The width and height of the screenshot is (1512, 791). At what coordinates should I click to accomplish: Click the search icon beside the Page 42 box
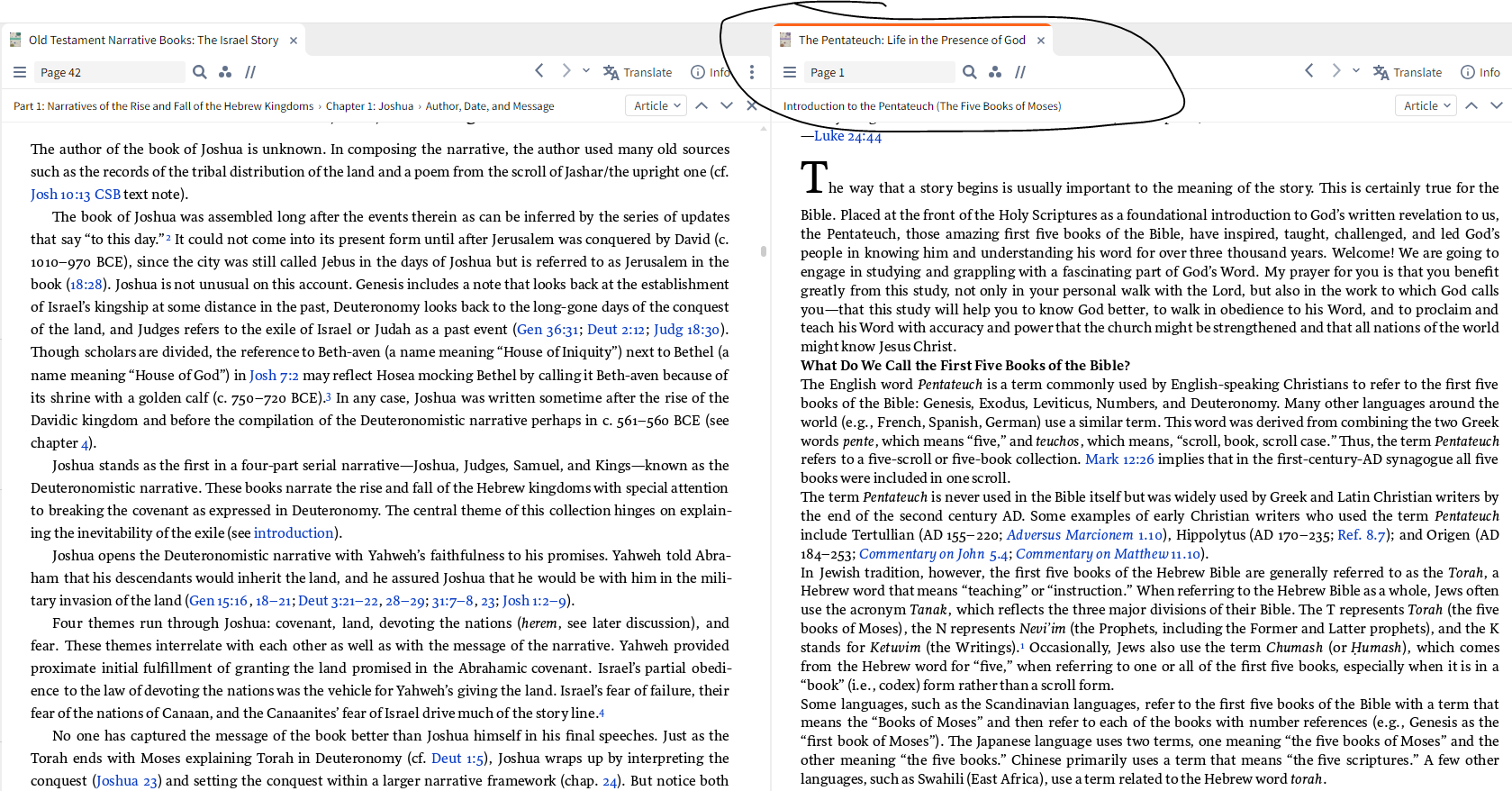coord(200,72)
